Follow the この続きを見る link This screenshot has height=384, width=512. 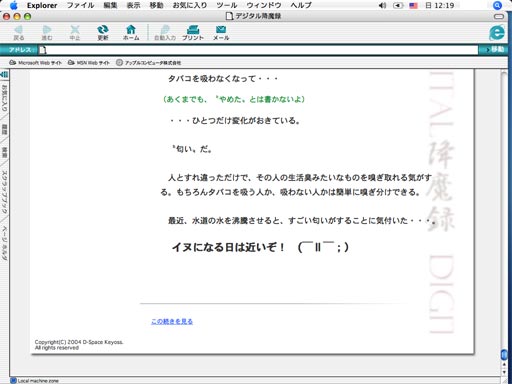pos(172,321)
